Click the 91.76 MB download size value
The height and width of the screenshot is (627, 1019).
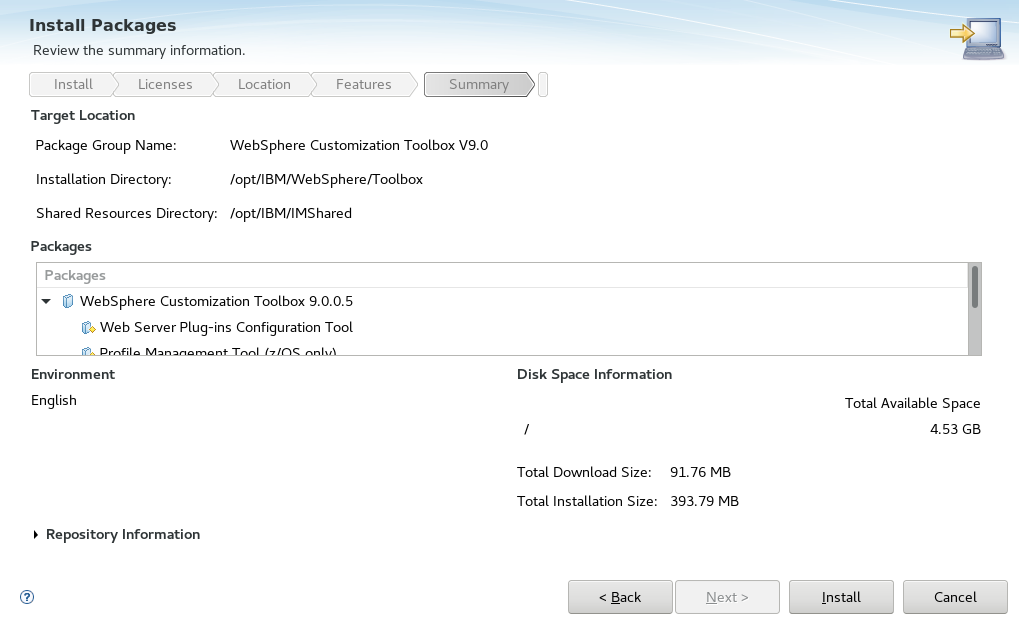[701, 472]
